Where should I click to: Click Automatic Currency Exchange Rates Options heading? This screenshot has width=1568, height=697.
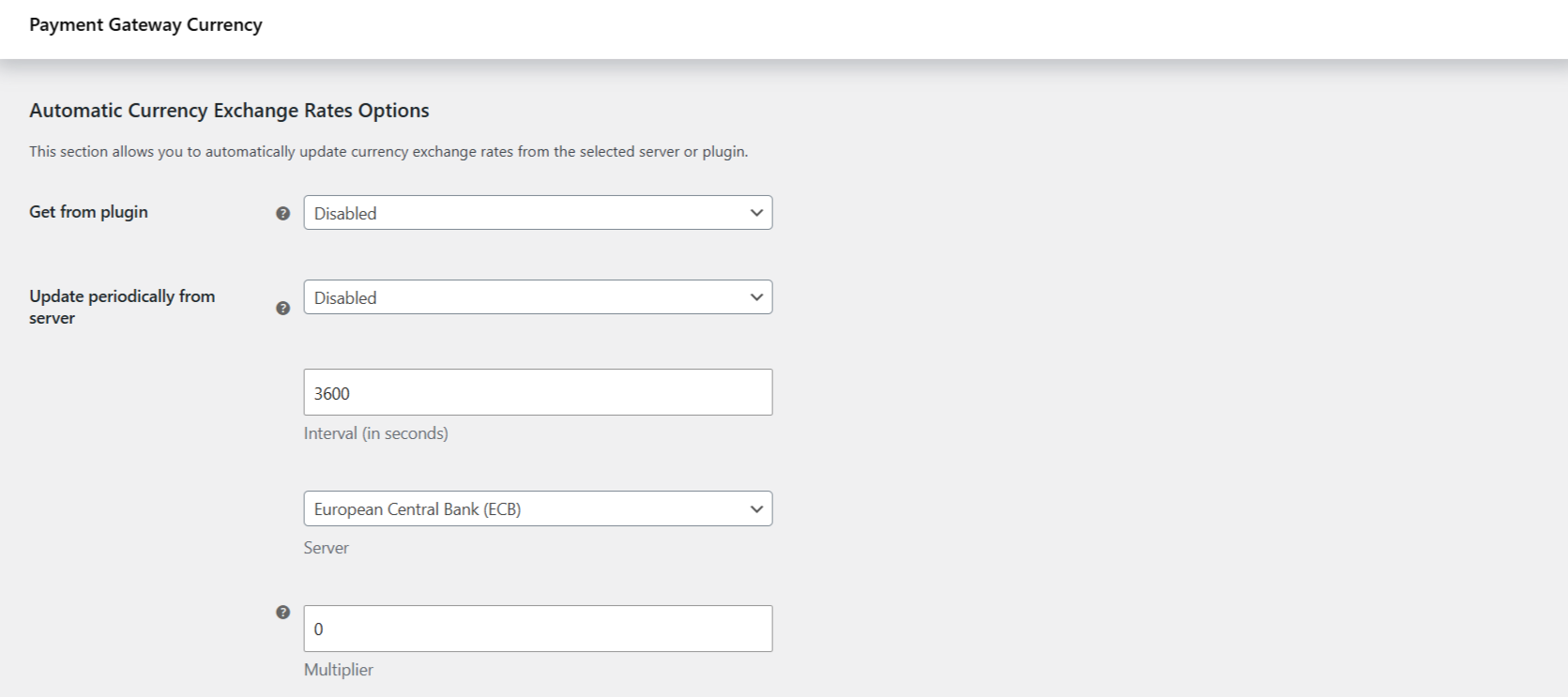[x=229, y=111]
